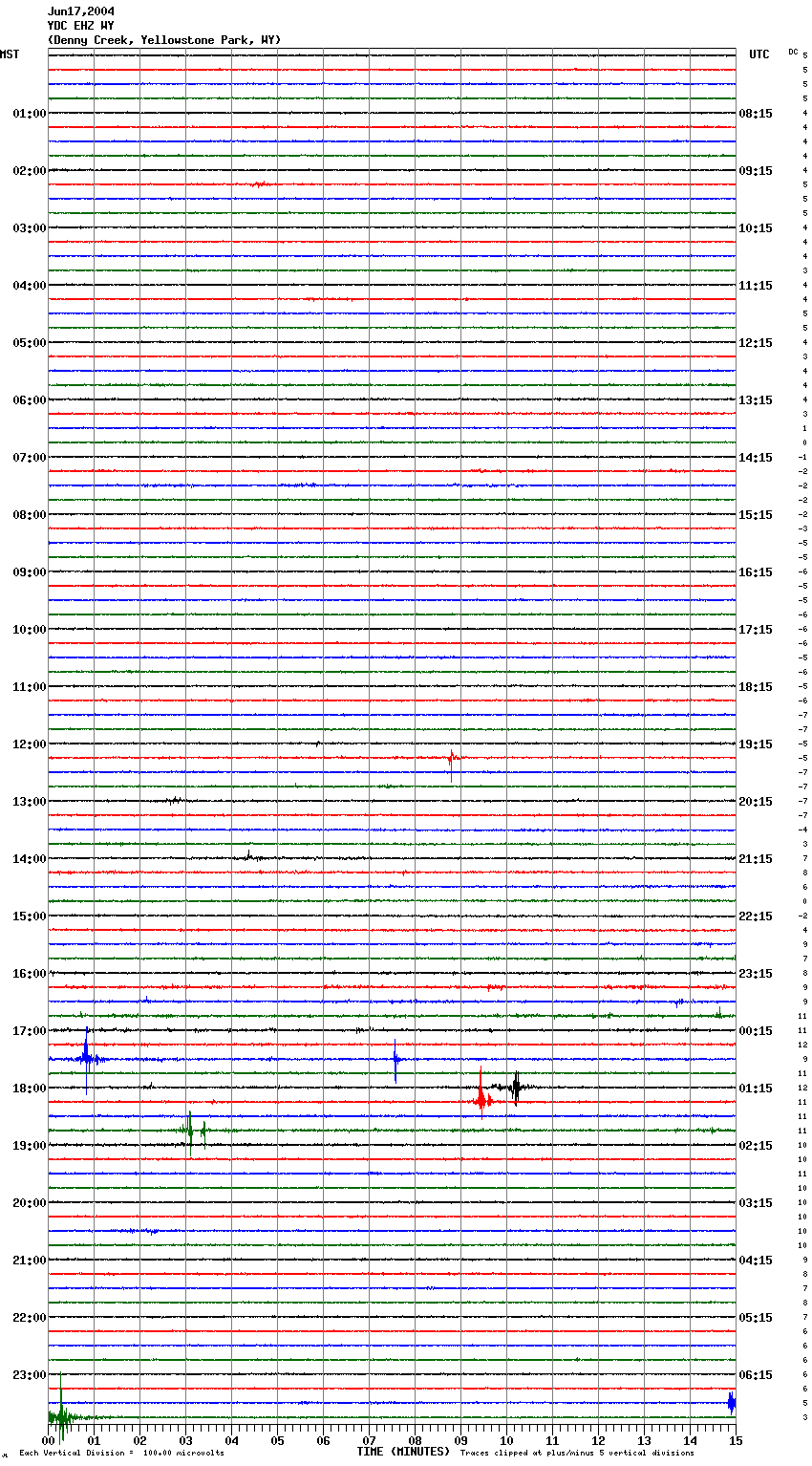This screenshot has height=1466, width=812.
Task: Click the "UTC" column header
Action: point(759,54)
